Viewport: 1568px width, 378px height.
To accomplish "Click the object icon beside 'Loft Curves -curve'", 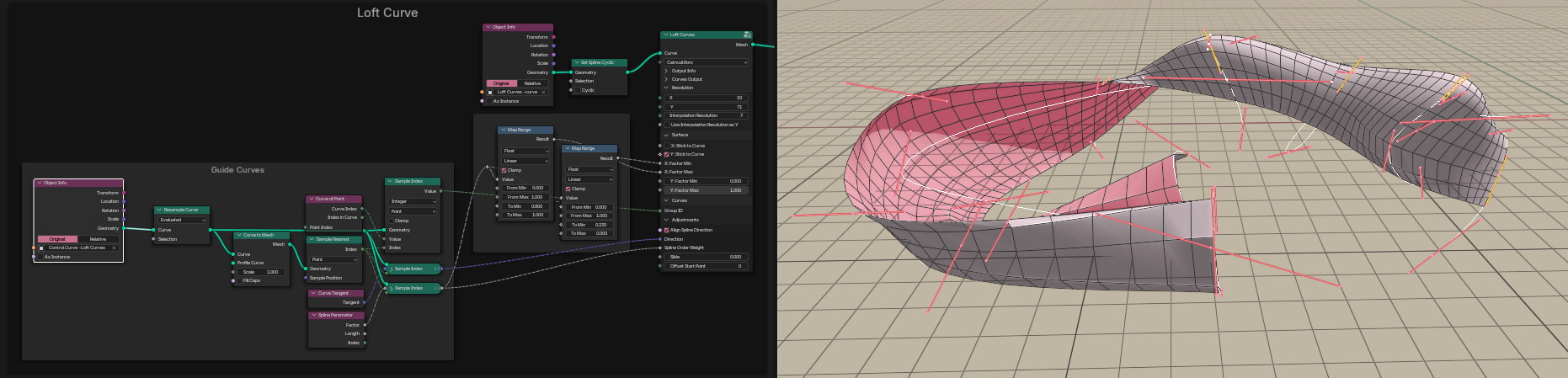I will 490,92.
